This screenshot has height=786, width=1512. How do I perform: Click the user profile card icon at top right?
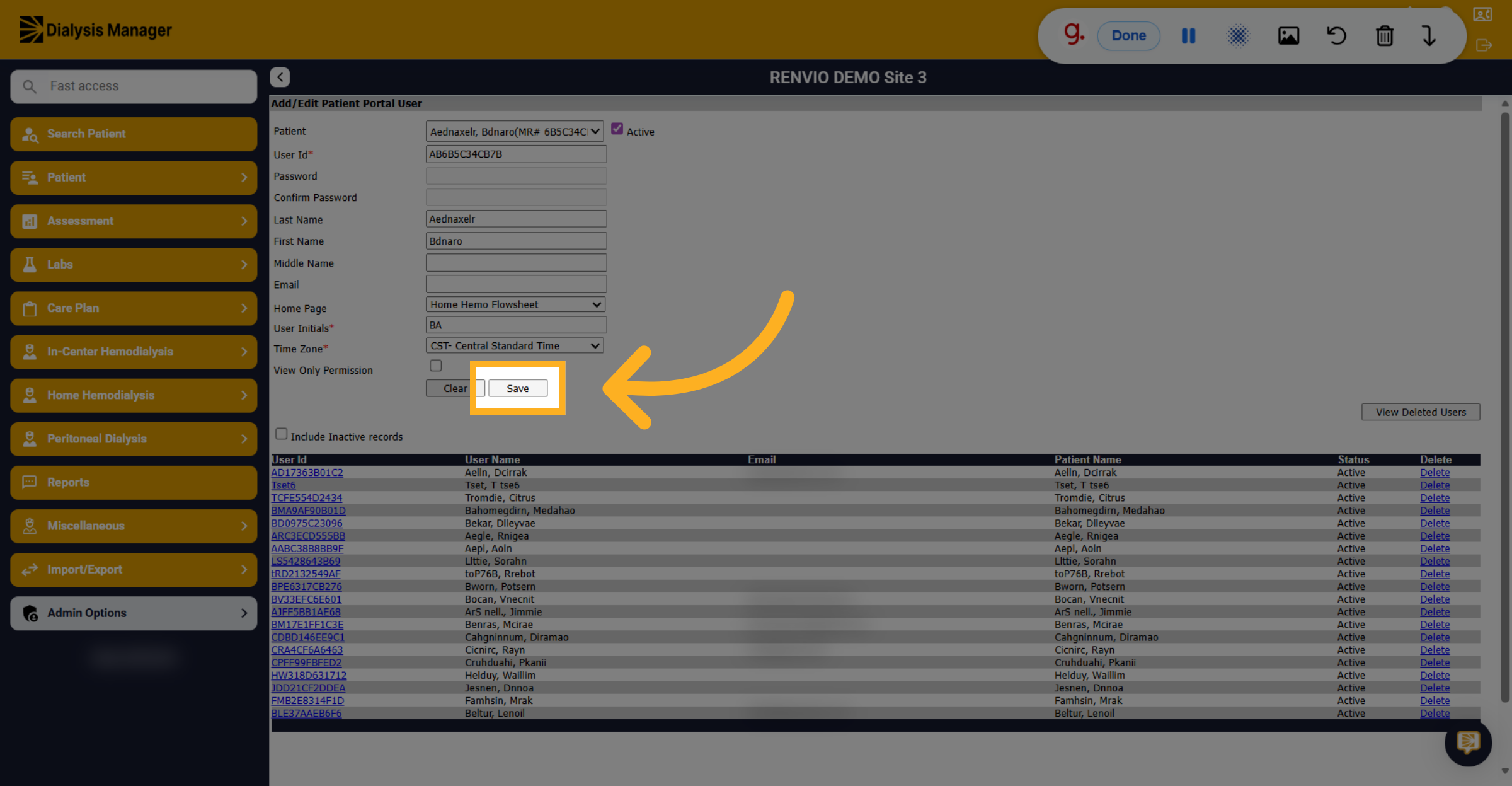click(x=1482, y=14)
